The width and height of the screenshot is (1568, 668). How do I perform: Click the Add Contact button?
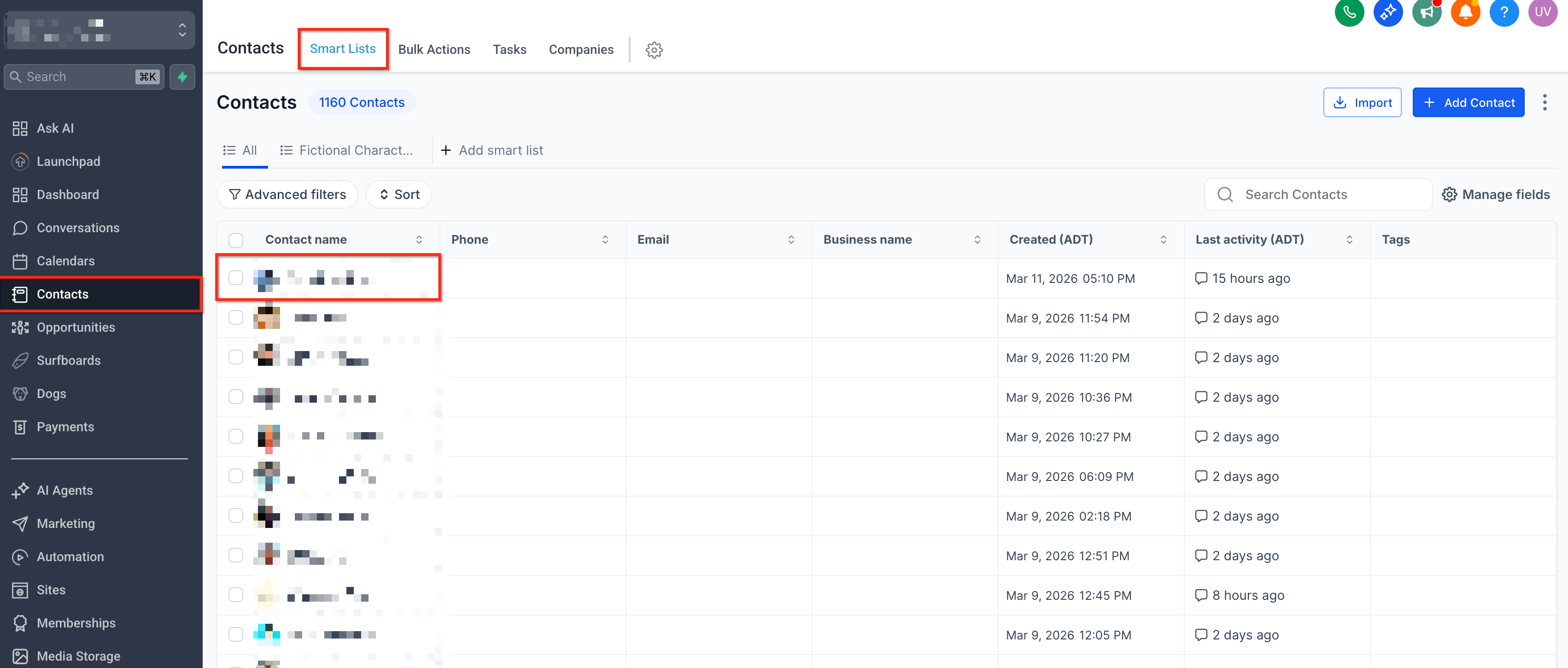coord(1468,102)
